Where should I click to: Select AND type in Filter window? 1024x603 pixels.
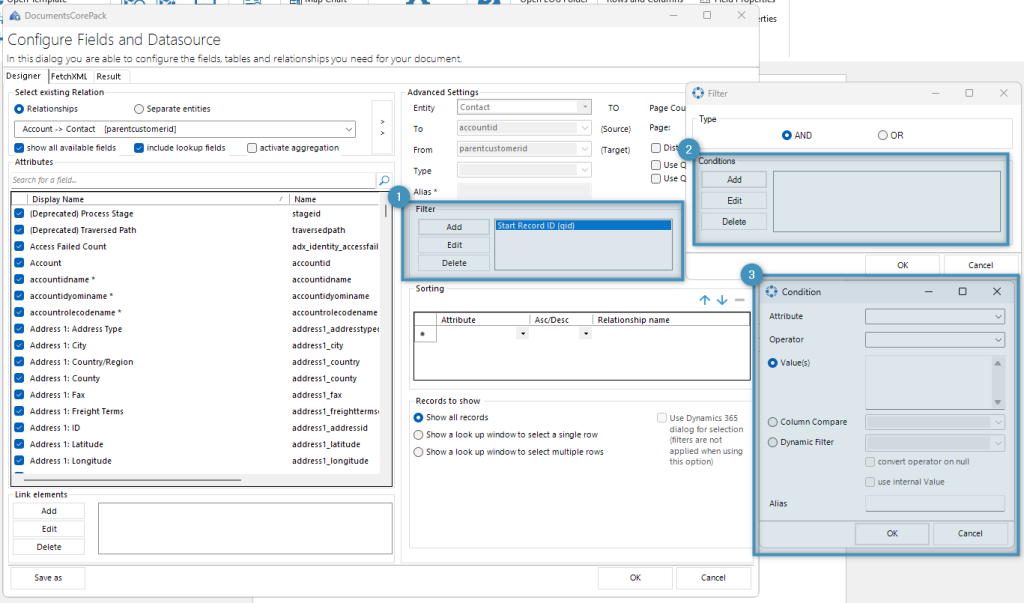[786, 135]
